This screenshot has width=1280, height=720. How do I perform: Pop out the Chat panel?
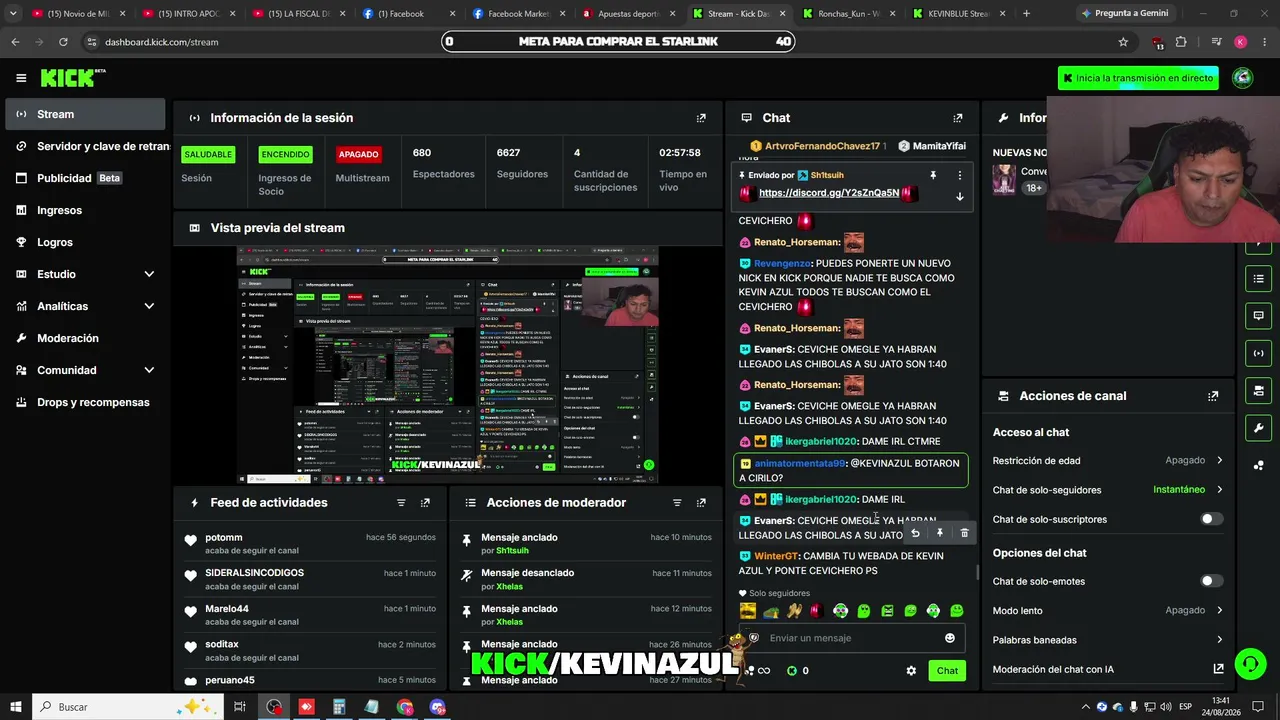coord(958,118)
